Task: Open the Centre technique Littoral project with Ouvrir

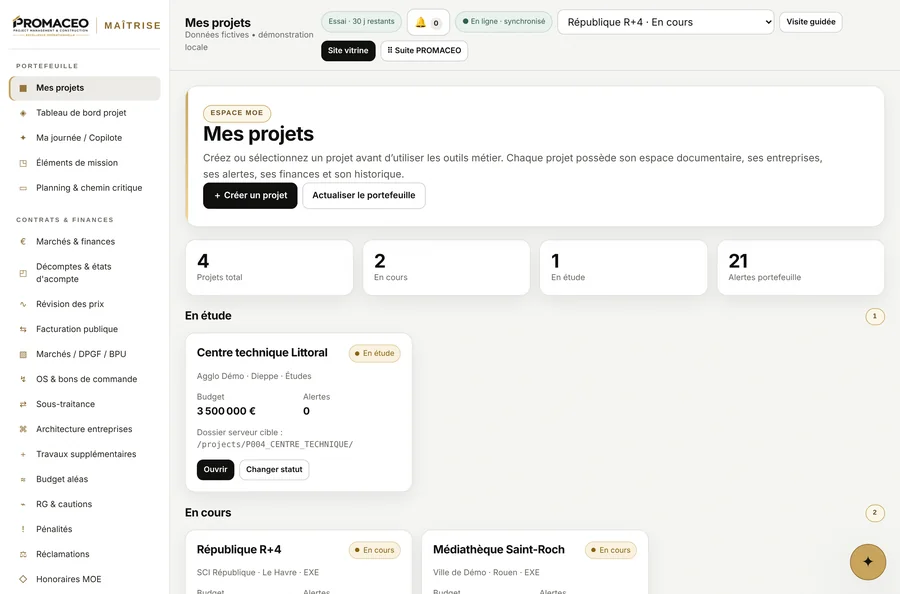Action: [215, 469]
